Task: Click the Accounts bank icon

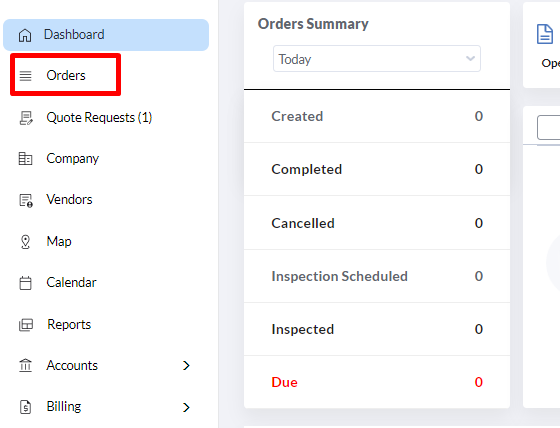Action: pos(25,365)
